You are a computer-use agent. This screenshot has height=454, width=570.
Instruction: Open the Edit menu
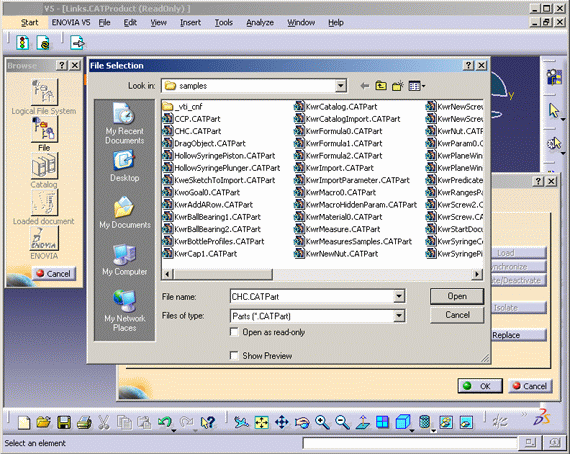tap(130, 23)
